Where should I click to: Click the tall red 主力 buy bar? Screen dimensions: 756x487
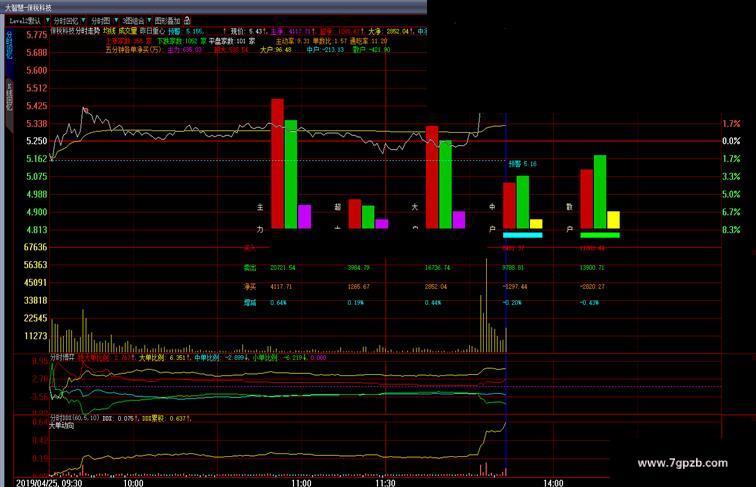point(277,163)
